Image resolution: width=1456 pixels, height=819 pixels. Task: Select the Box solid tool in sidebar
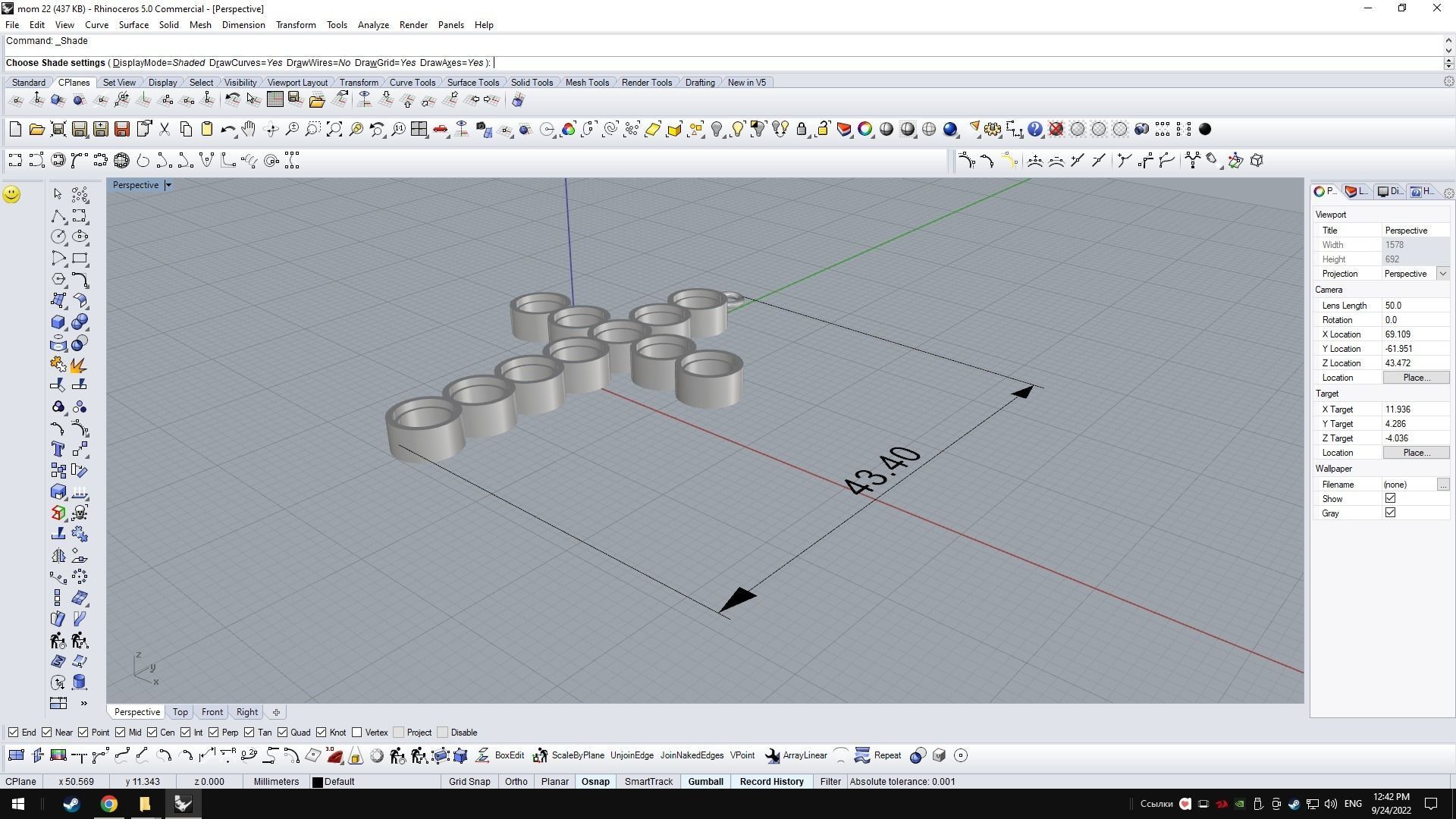(58, 322)
